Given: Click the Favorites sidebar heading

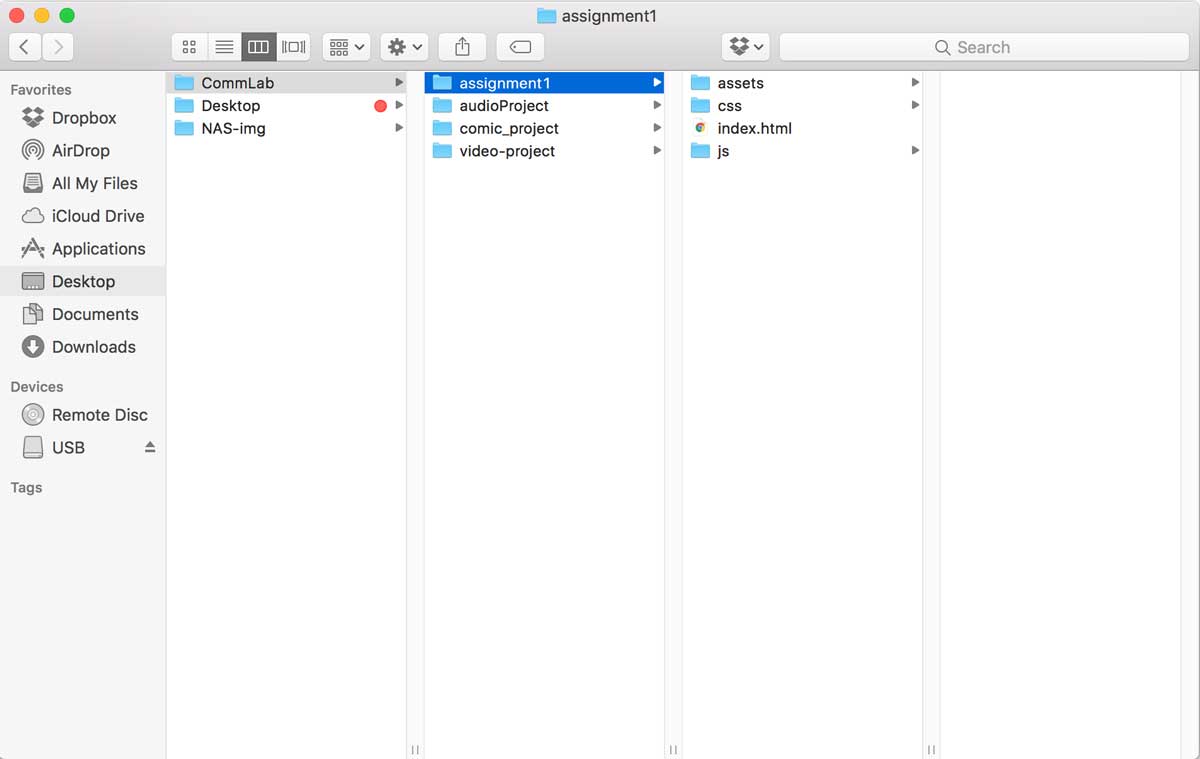Looking at the screenshot, I should (41, 90).
